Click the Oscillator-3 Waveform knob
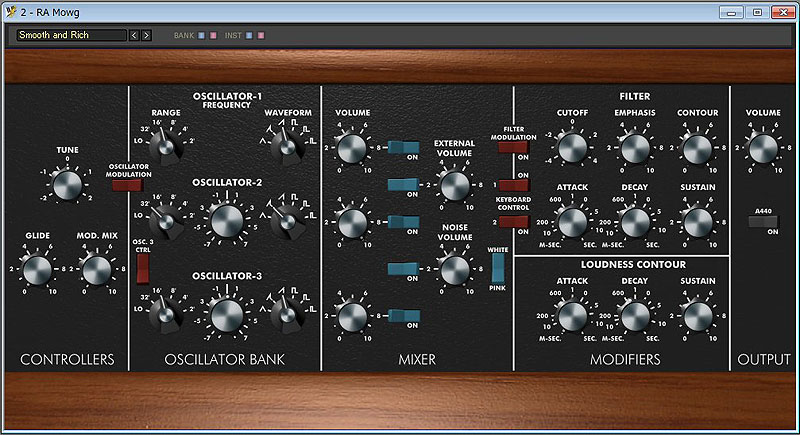 pyautogui.click(x=287, y=315)
